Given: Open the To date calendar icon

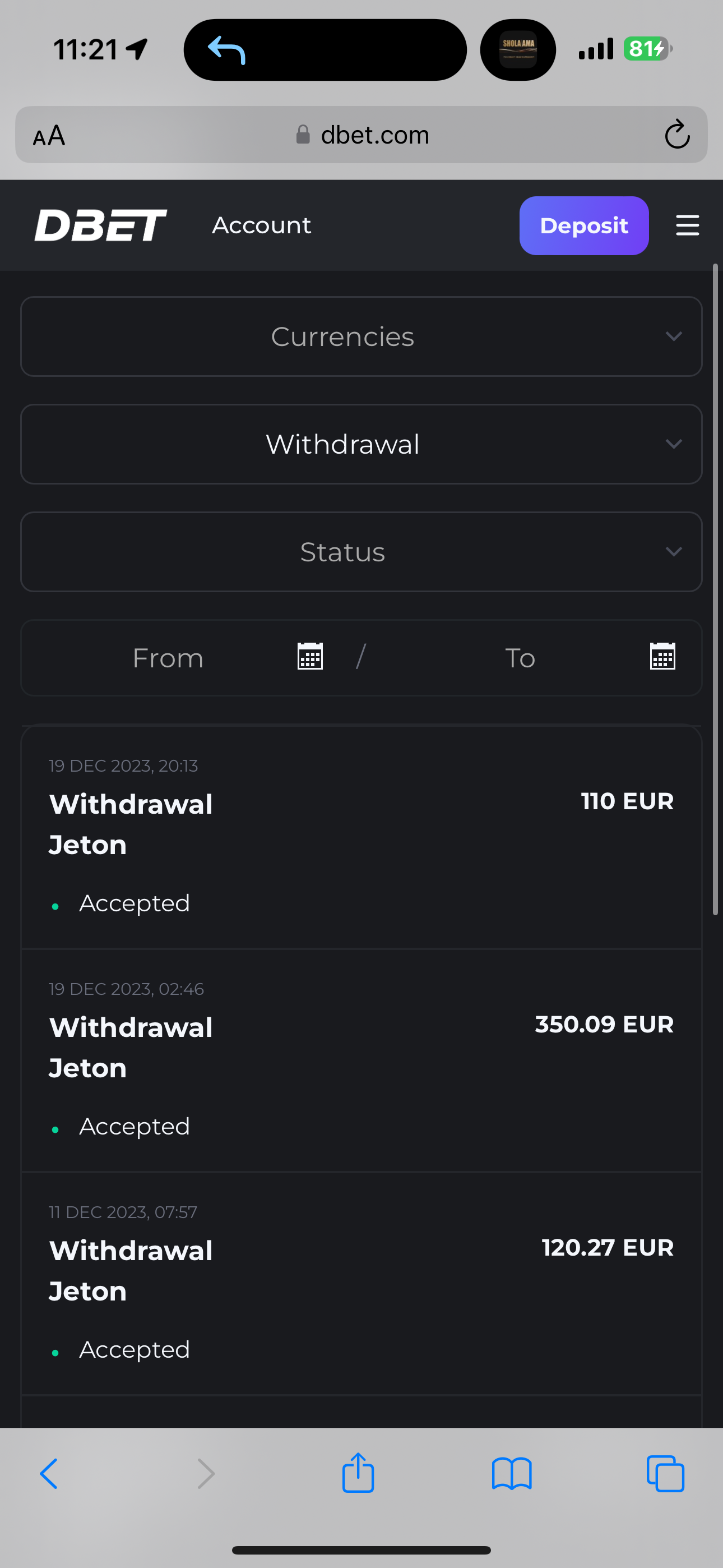Looking at the screenshot, I should pyautogui.click(x=662, y=657).
